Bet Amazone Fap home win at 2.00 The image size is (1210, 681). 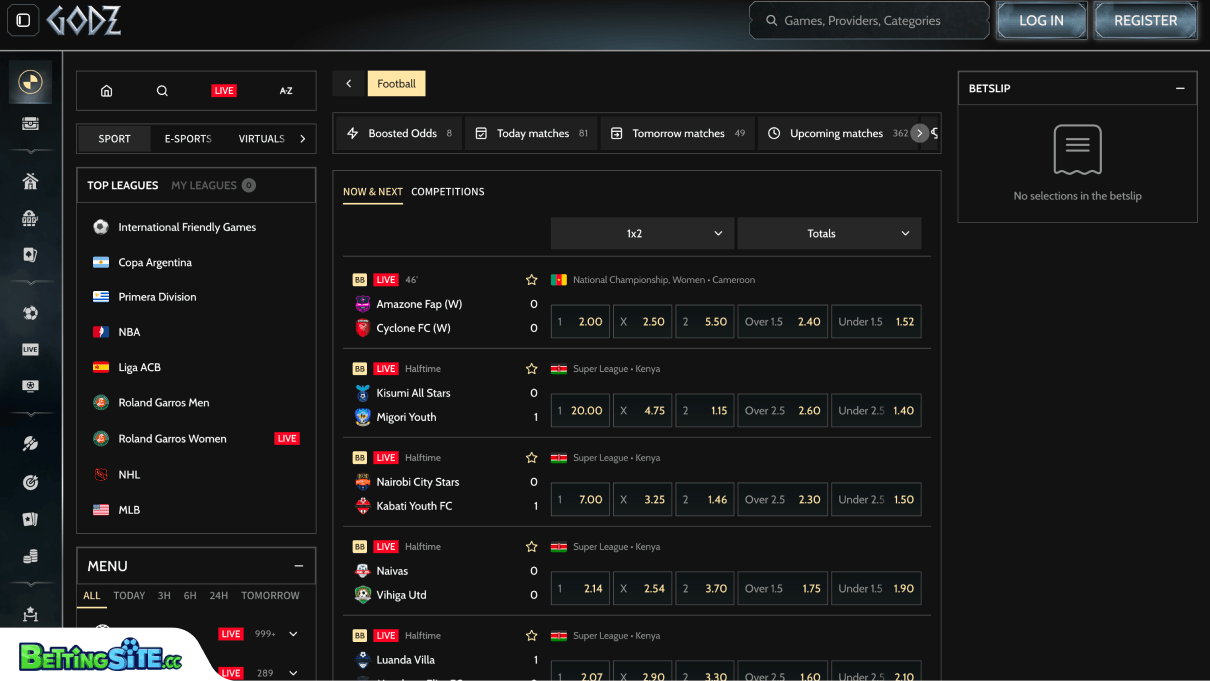[x=580, y=322]
